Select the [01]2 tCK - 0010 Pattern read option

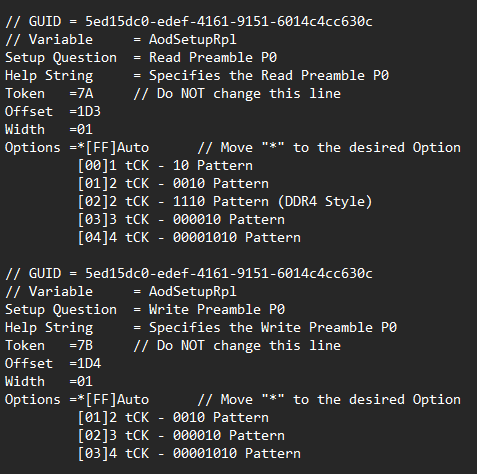coord(173,184)
